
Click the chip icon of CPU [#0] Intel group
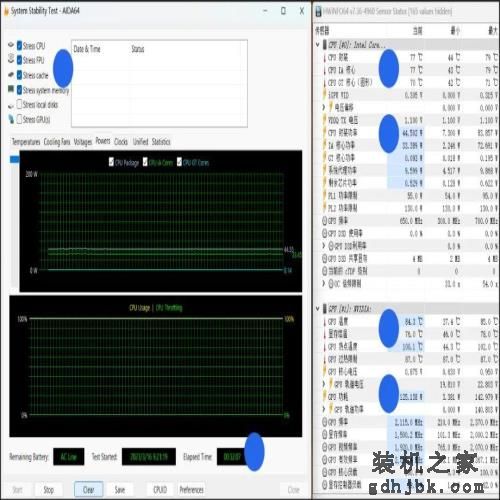324,45
